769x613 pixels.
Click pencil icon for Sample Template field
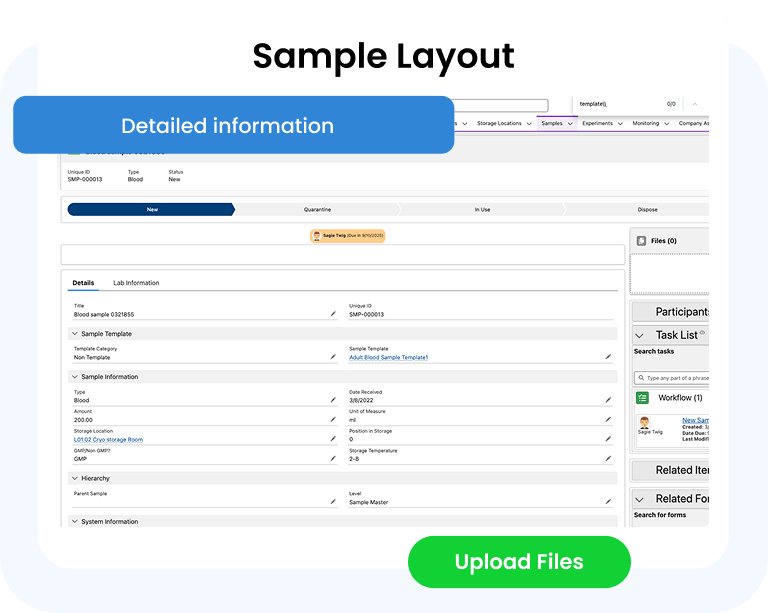pos(608,357)
